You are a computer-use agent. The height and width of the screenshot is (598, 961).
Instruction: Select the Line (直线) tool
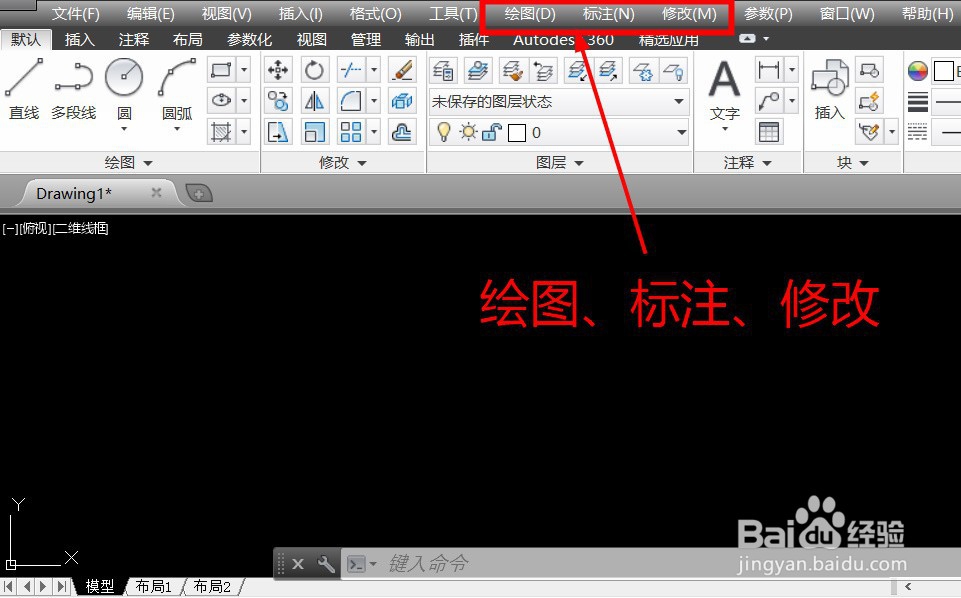(x=24, y=89)
